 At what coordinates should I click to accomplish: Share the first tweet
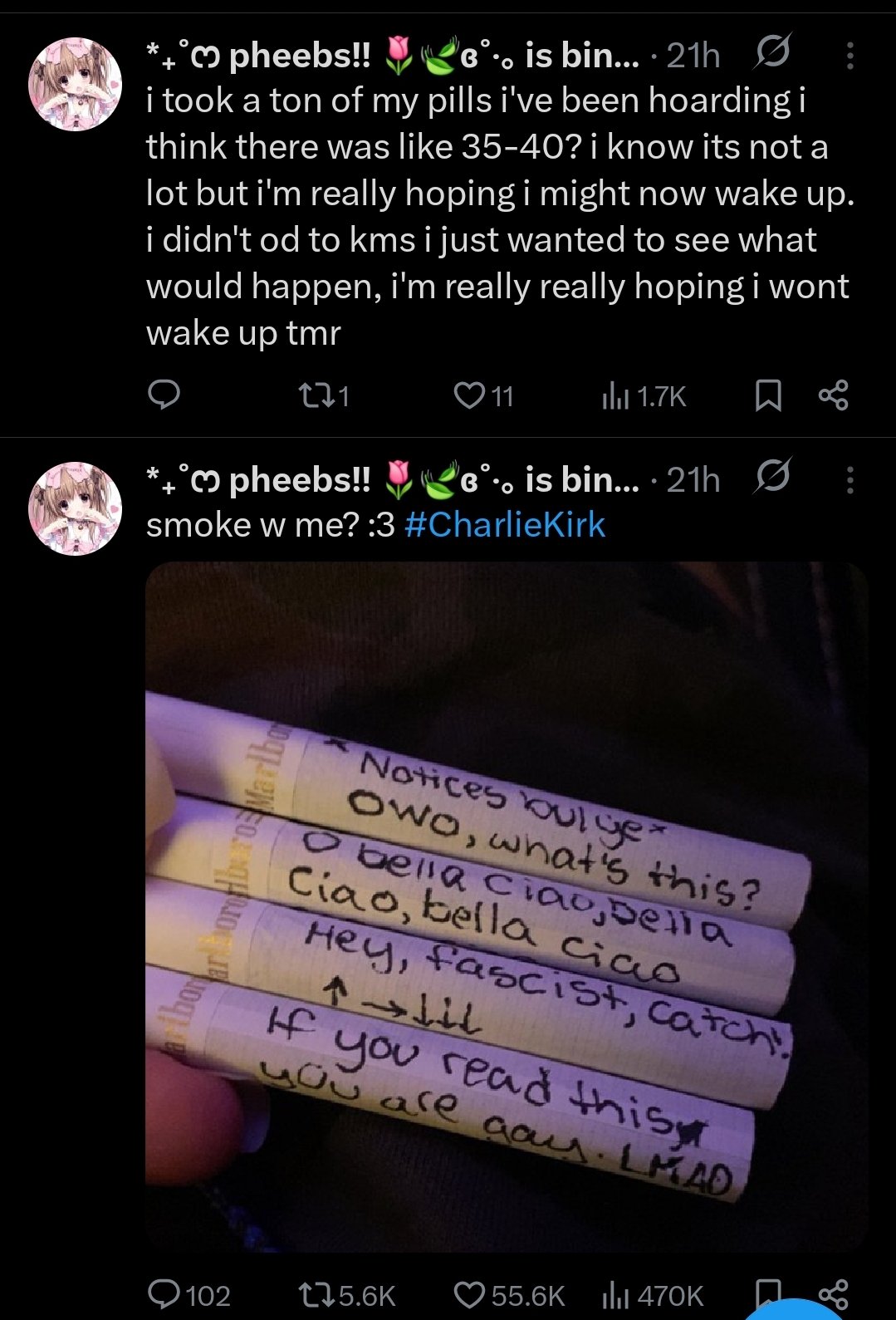click(833, 396)
